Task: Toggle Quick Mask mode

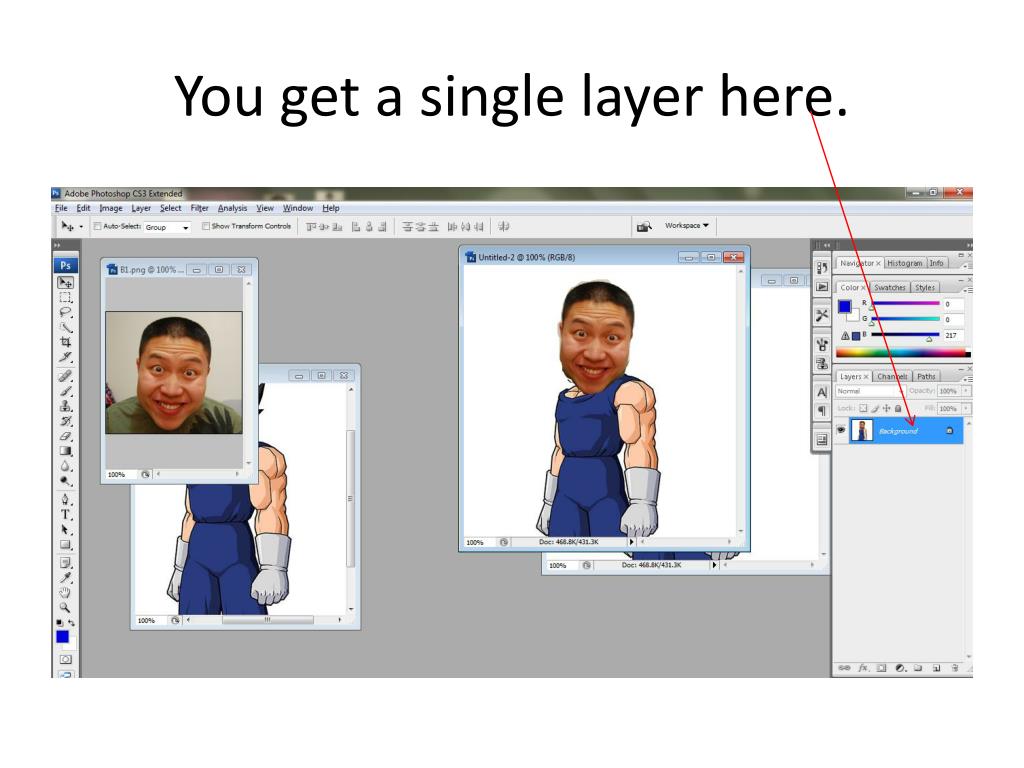Action: pos(65,660)
